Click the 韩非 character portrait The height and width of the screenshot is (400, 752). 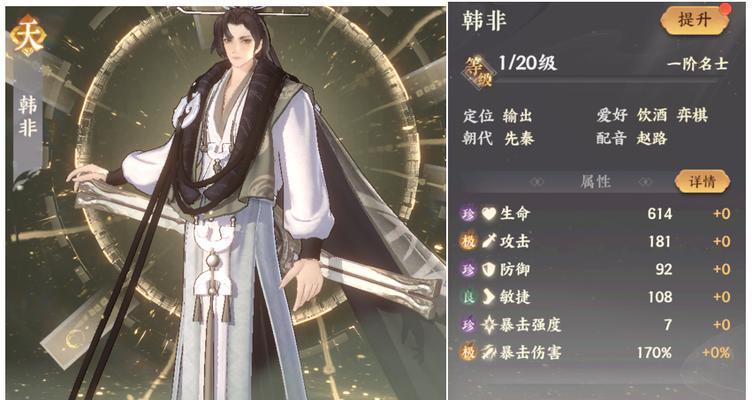click(225, 203)
